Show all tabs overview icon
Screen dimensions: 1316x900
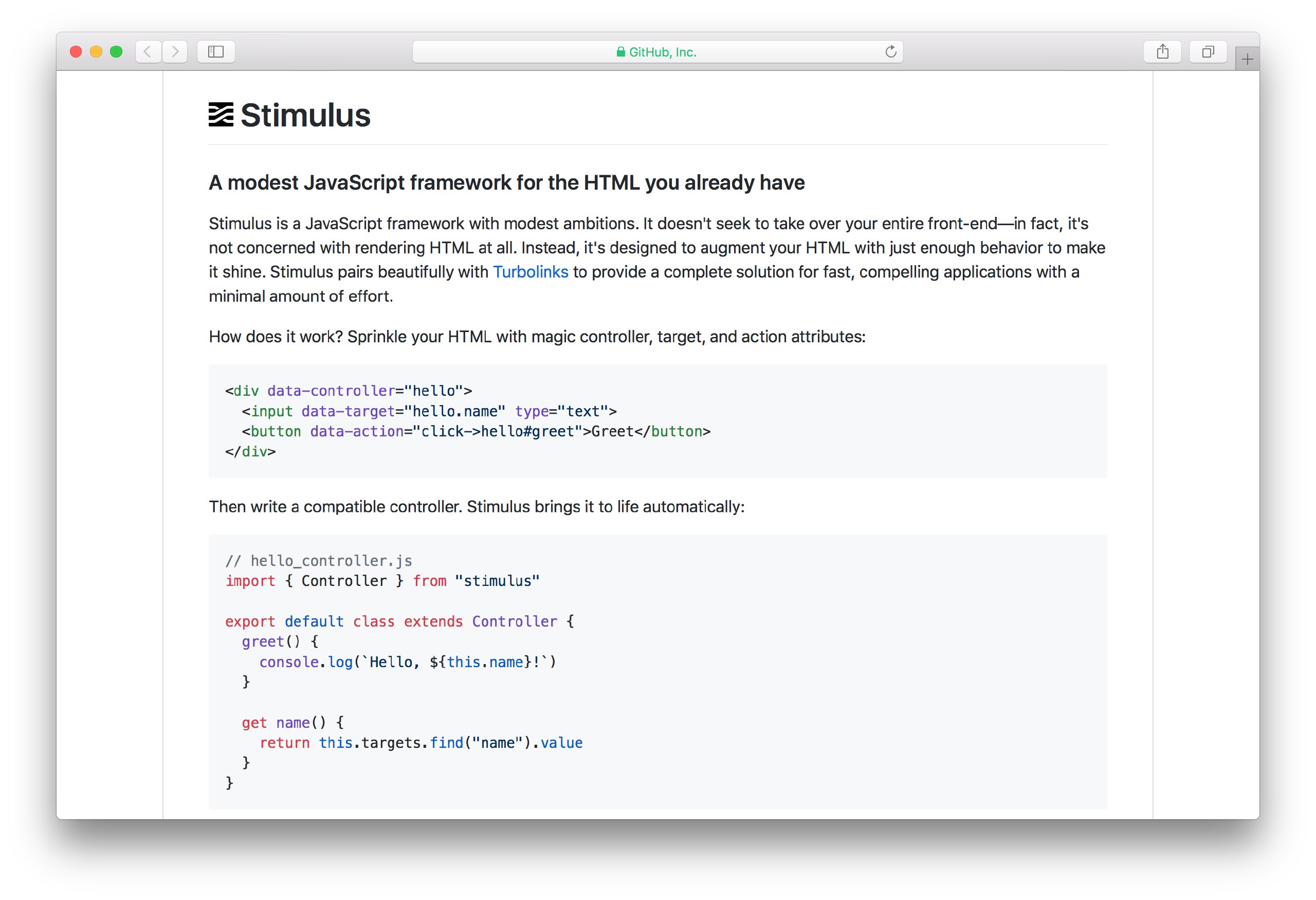point(1208,51)
